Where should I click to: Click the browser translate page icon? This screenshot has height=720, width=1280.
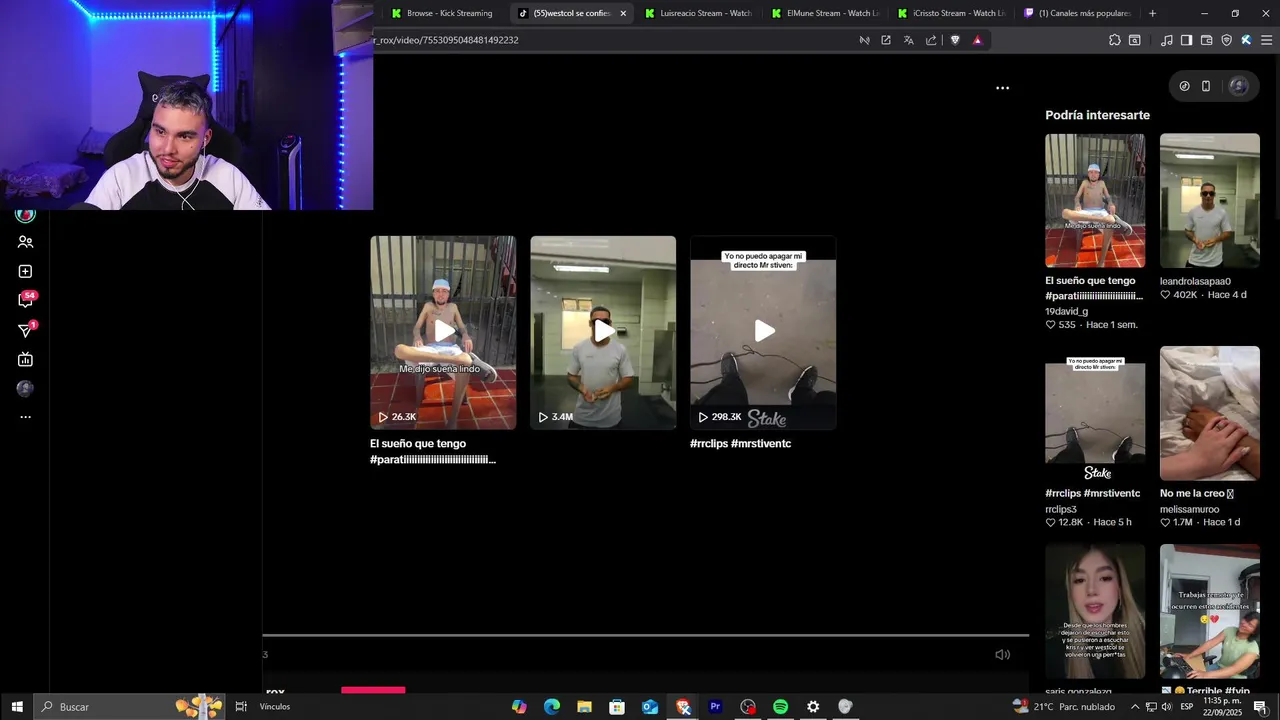pos(908,40)
